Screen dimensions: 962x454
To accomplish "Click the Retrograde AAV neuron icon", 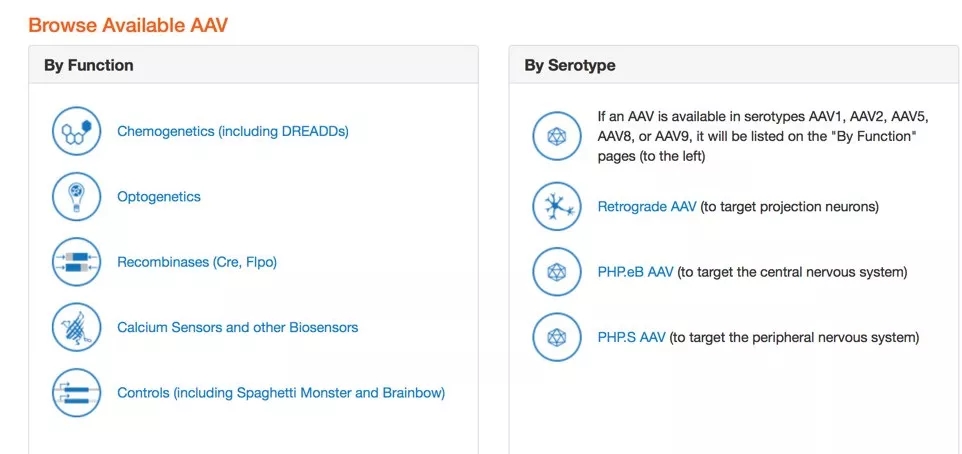I will 557,207.
